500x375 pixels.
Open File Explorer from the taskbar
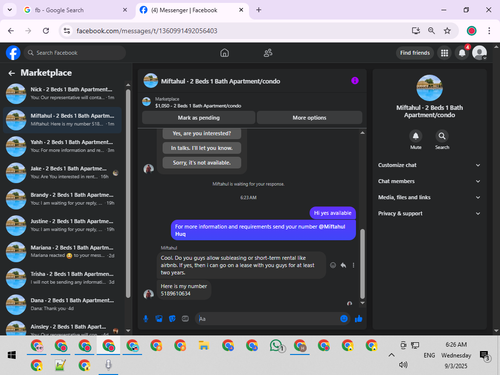coord(204,346)
